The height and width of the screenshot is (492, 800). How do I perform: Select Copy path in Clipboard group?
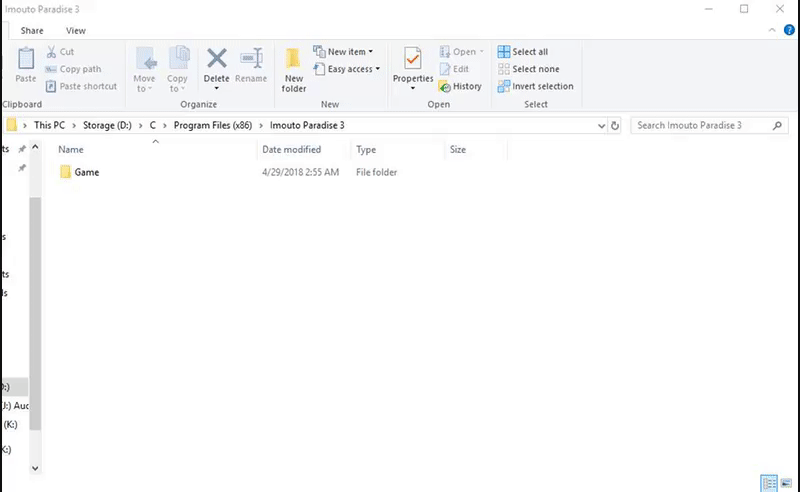click(73, 69)
